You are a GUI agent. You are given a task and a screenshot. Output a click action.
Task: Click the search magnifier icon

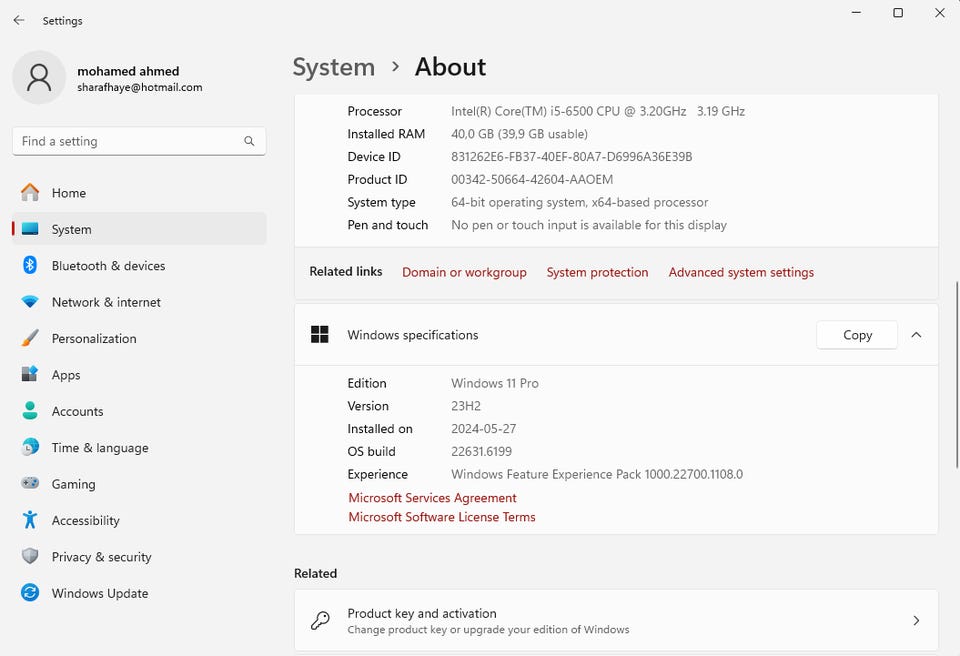pyautogui.click(x=249, y=141)
